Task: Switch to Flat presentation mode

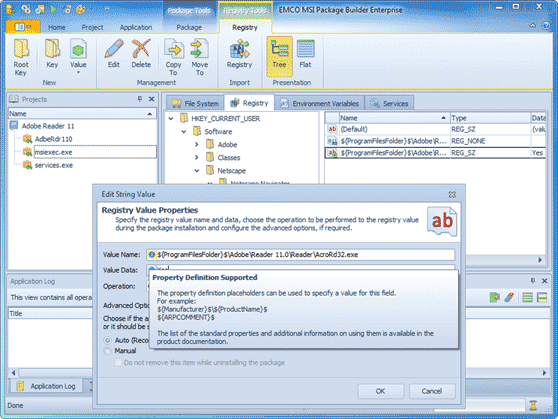Action: (x=305, y=53)
